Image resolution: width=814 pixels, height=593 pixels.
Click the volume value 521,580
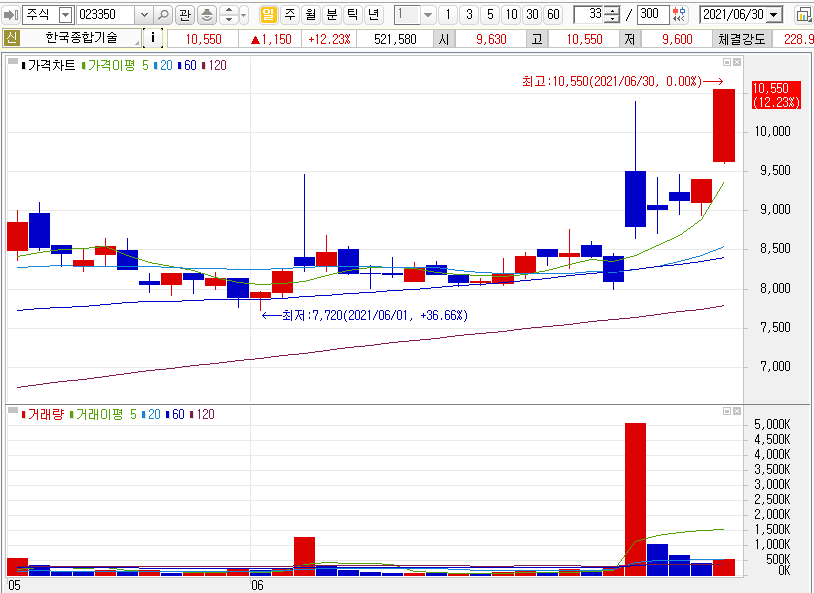(395, 39)
